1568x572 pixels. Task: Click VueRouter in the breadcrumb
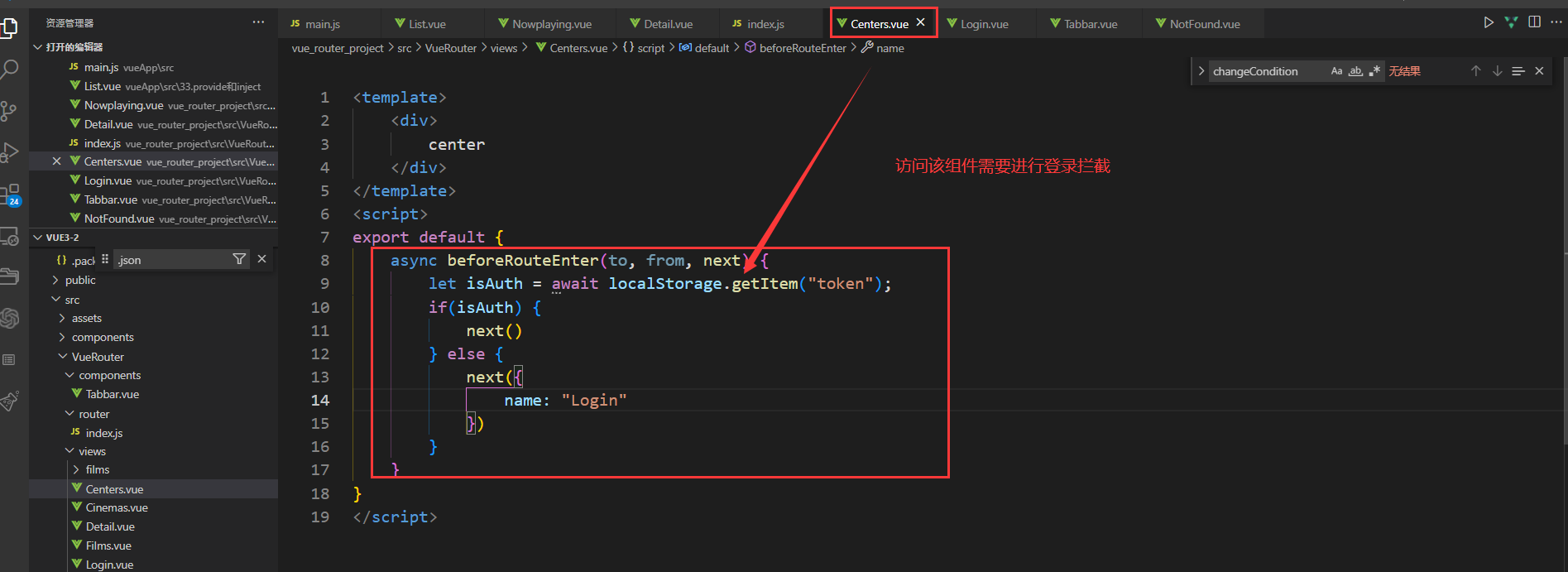[x=451, y=48]
